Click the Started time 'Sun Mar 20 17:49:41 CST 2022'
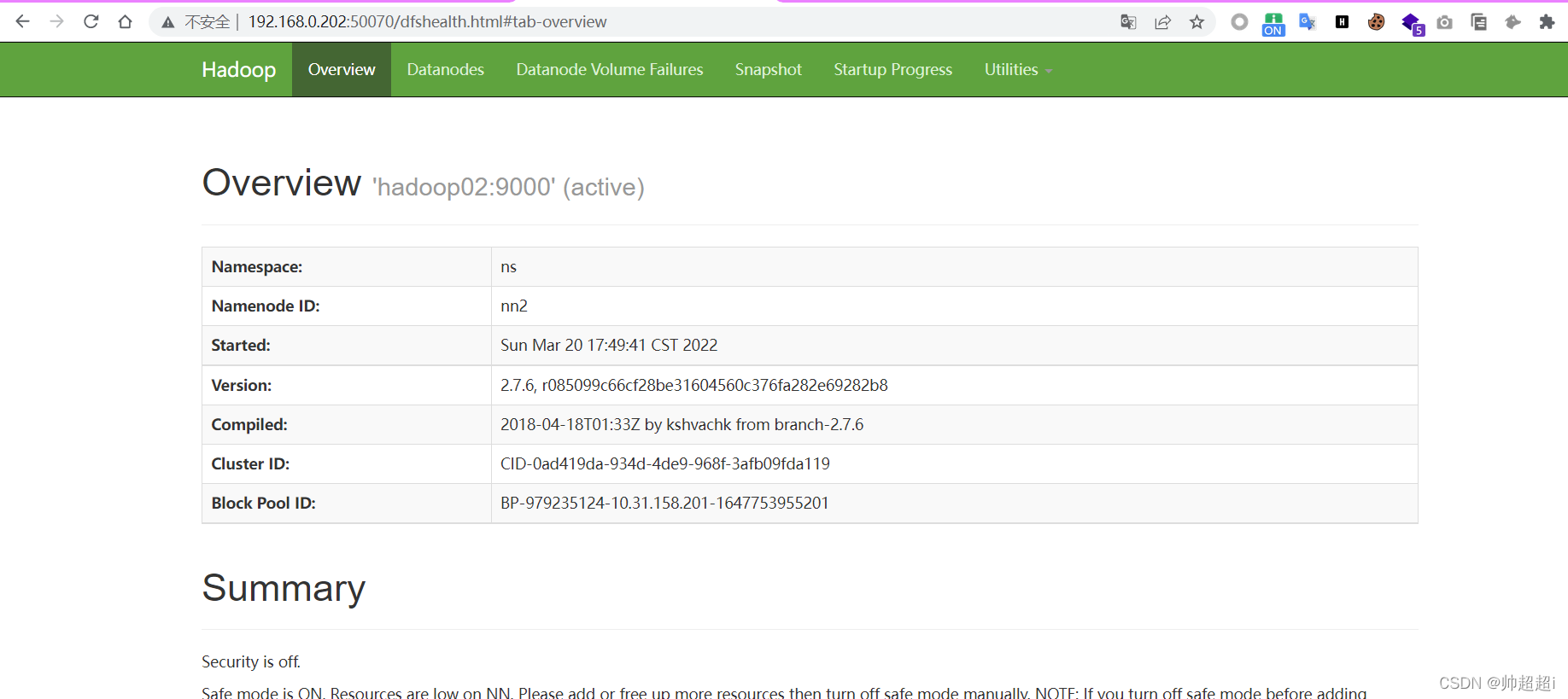The width and height of the screenshot is (1568, 699). click(x=609, y=346)
